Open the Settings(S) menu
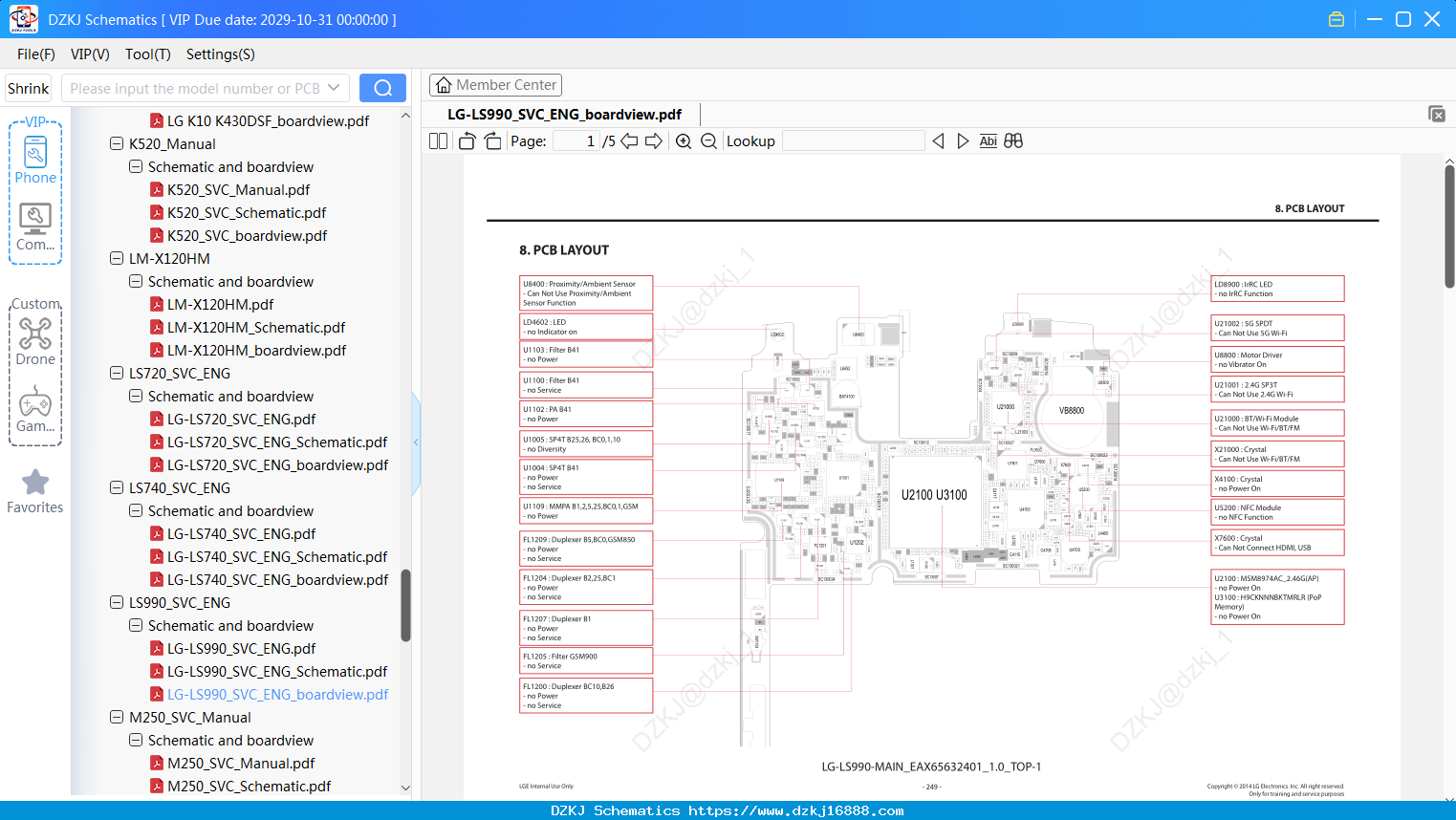 tap(221, 54)
